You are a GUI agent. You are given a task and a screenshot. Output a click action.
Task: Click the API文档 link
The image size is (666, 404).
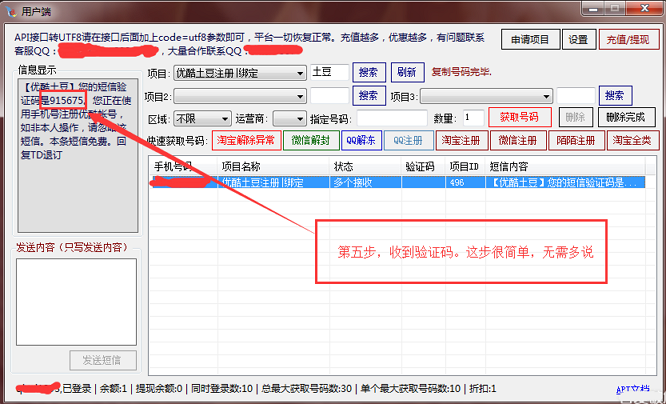pyautogui.click(x=633, y=389)
